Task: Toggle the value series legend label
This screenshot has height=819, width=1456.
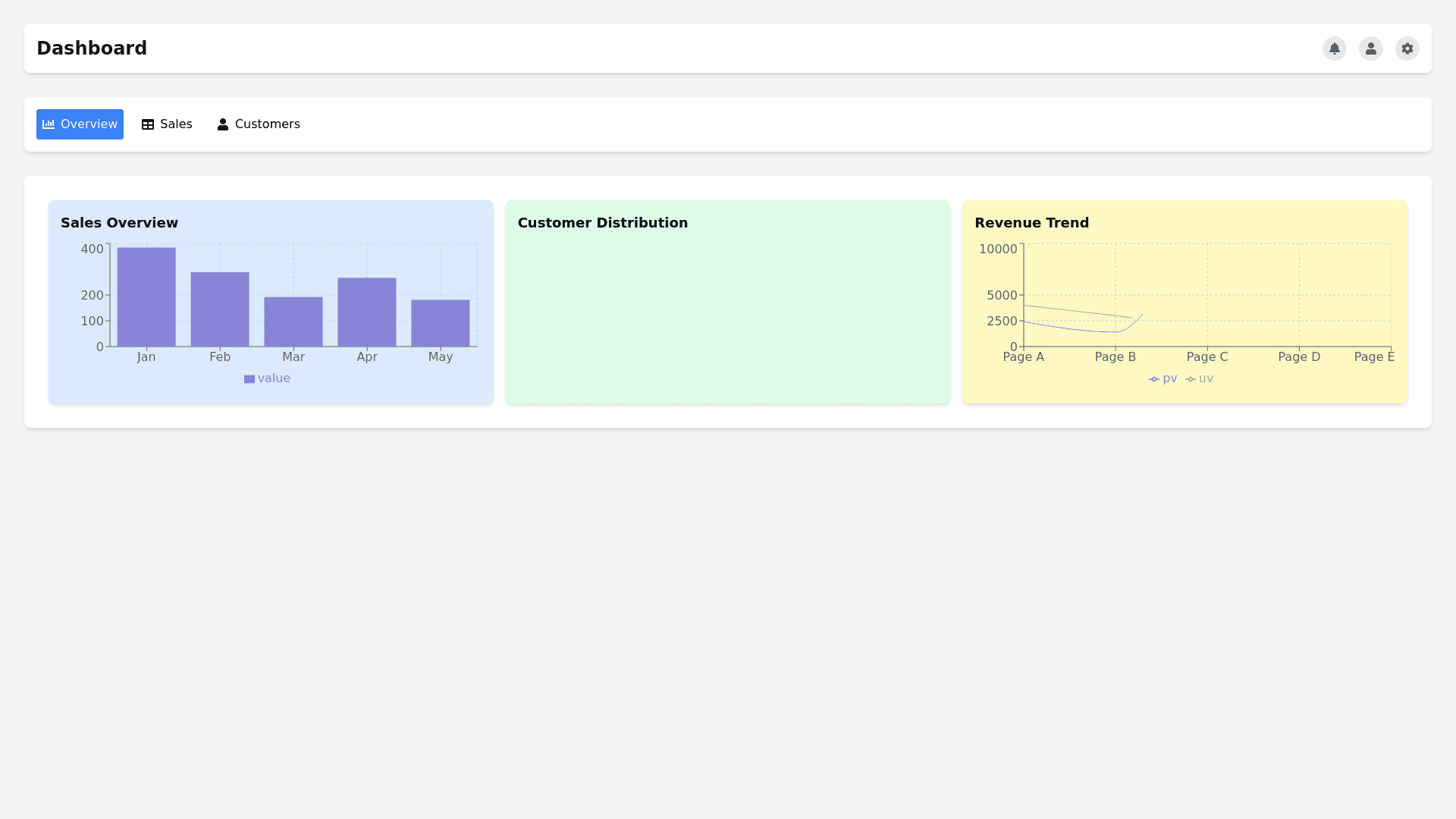Action: click(274, 378)
